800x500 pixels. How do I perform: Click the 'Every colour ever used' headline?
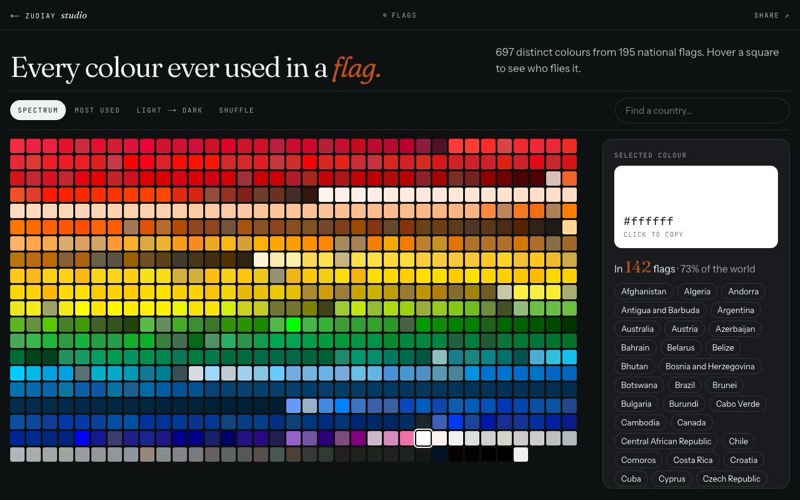[x=196, y=68]
